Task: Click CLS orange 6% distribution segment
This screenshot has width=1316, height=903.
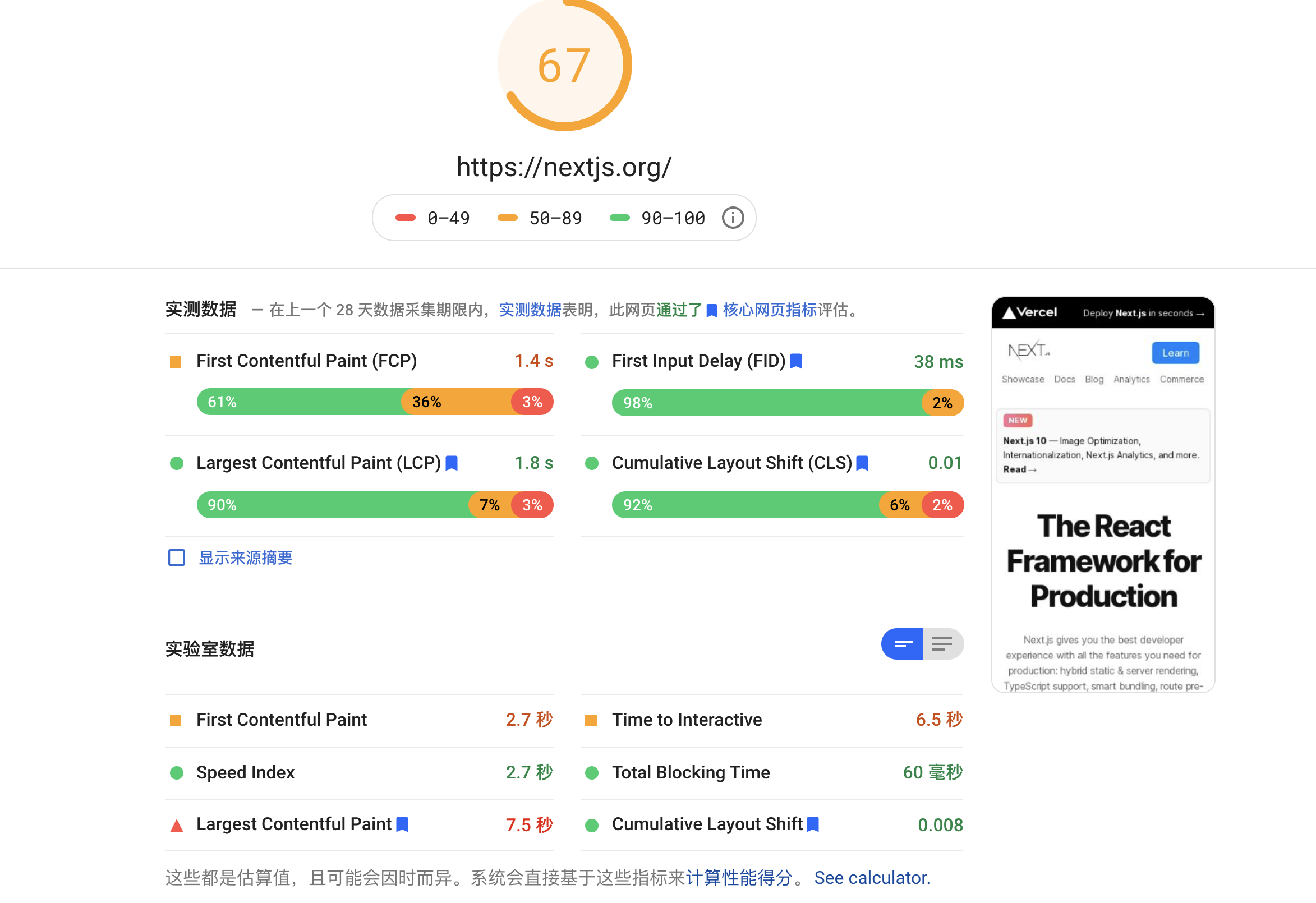Action: pyautogui.click(x=900, y=505)
